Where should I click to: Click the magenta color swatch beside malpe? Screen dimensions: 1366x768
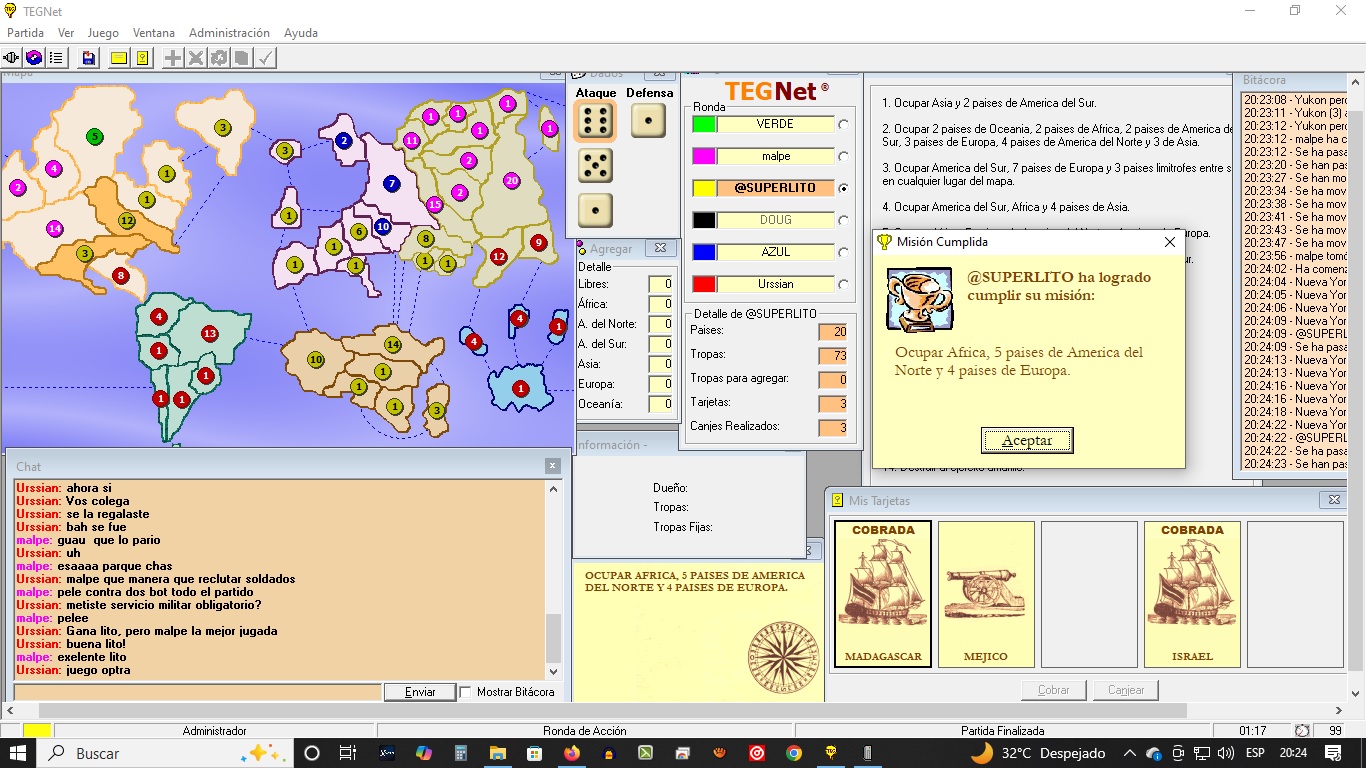click(704, 157)
